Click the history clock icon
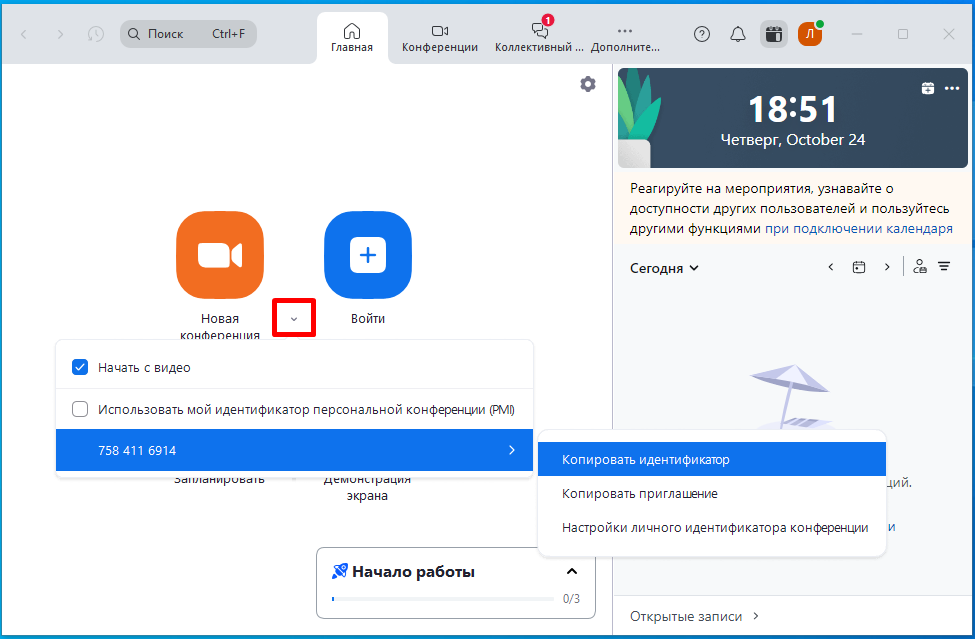The width and height of the screenshot is (975, 639). coord(96,34)
